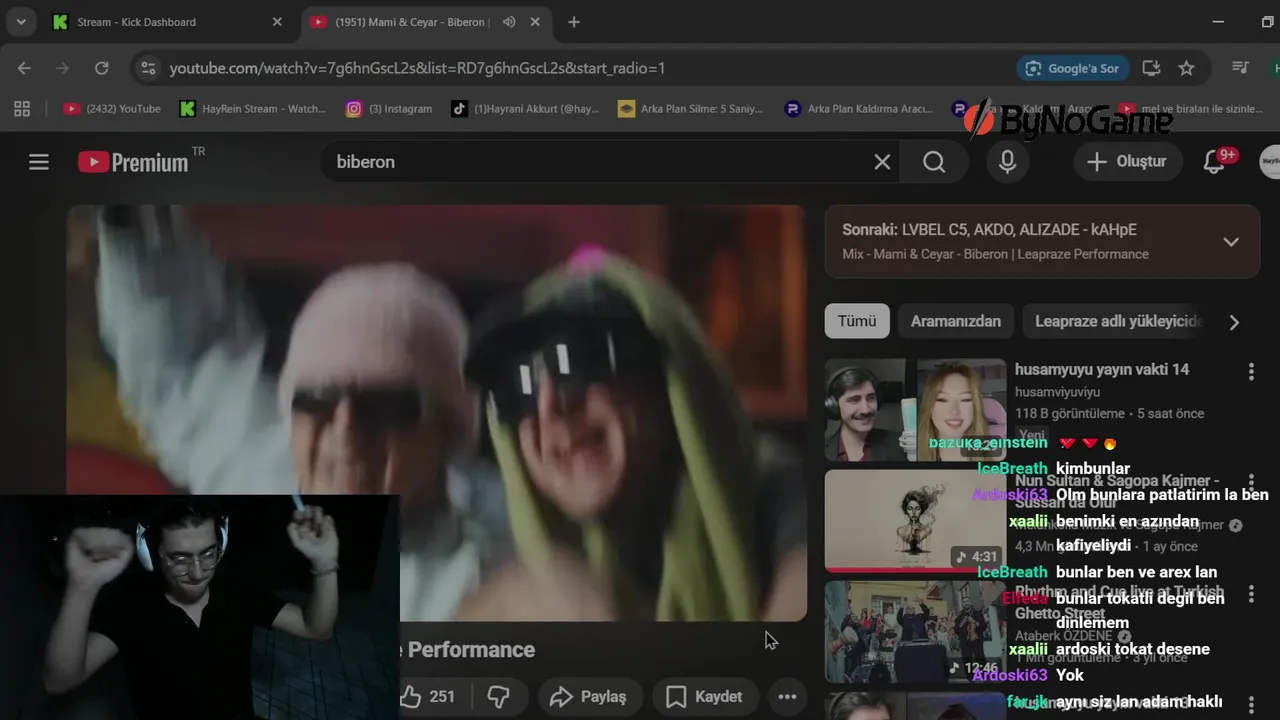Minimize the browser window
The height and width of the screenshot is (720, 1280).
point(1218,22)
